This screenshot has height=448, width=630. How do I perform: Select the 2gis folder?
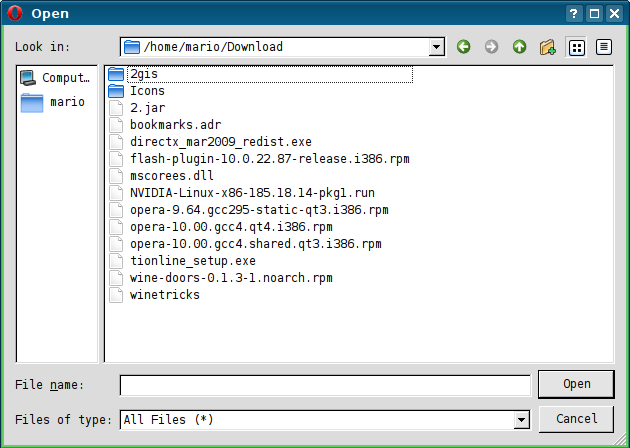pyautogui.click(x=260, y=74)
